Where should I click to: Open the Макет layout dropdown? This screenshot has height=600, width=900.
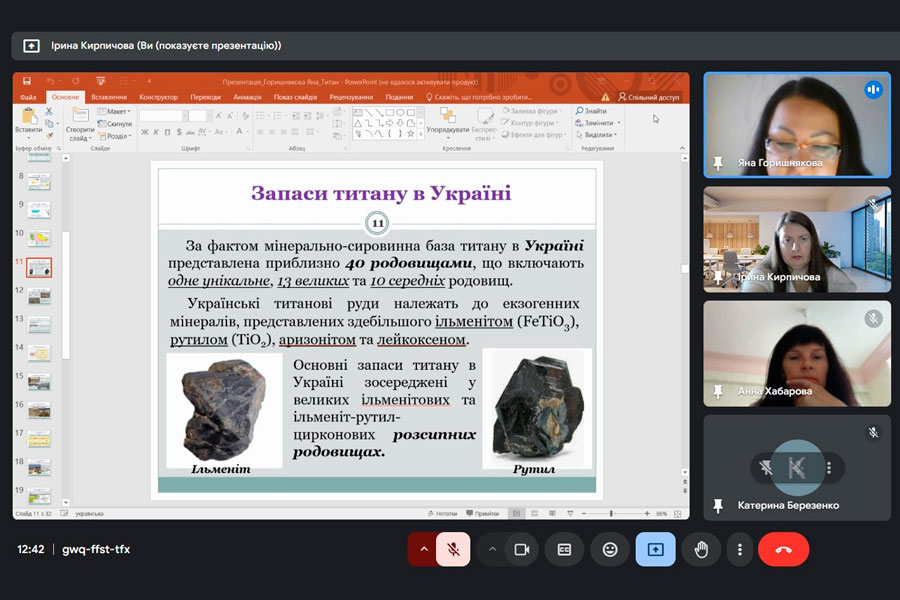tap(116, 111)
